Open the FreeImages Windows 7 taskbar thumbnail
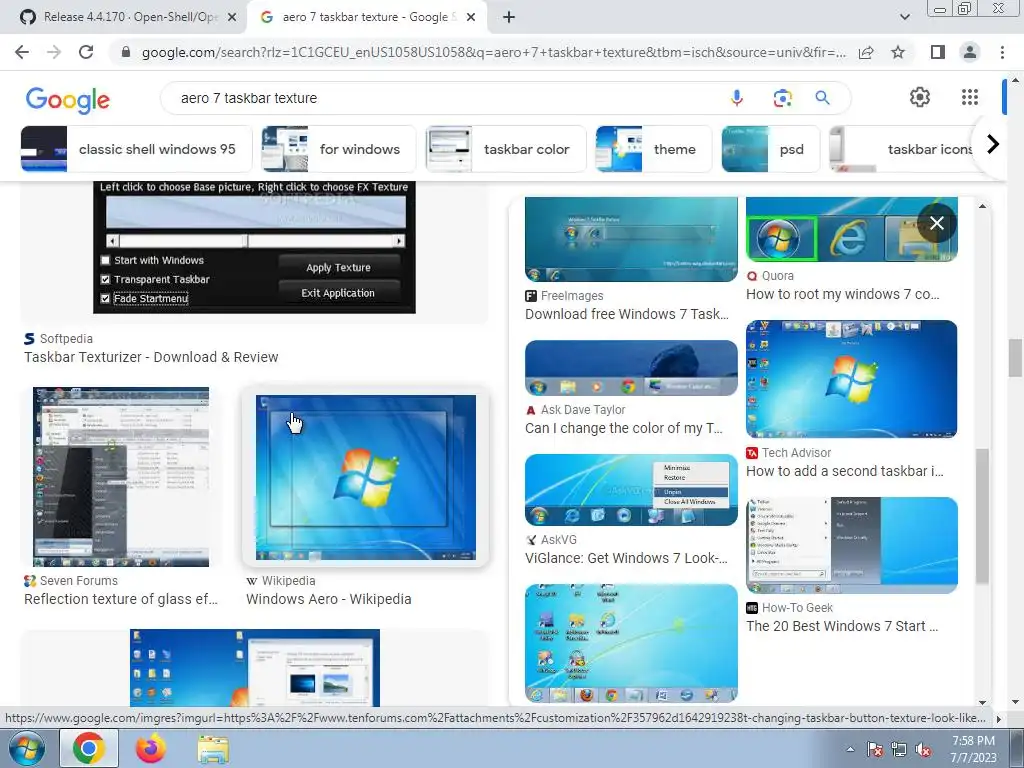The height and width of the screenshot is (768, 1024). point(631,239)
